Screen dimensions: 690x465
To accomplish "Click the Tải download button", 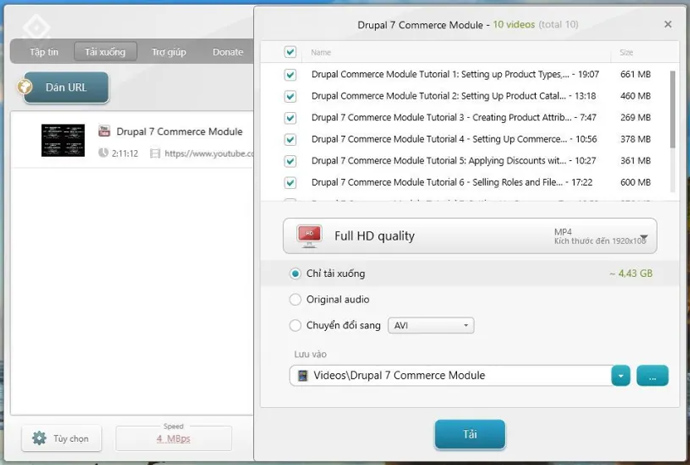I will 470,434.
